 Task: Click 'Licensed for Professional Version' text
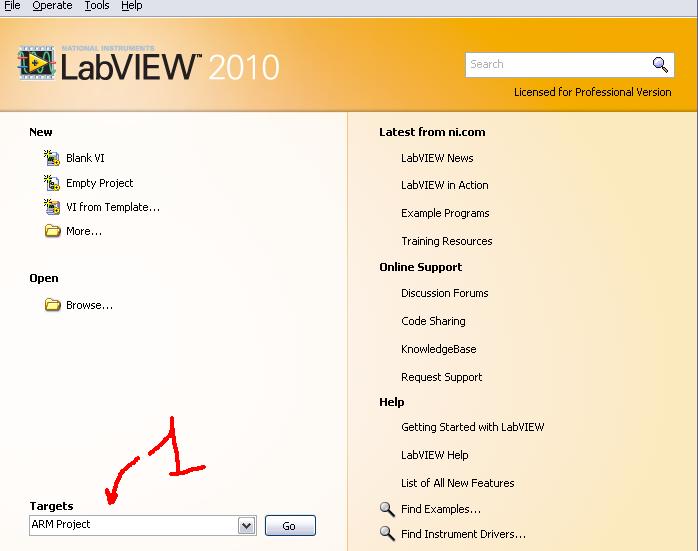592,92
